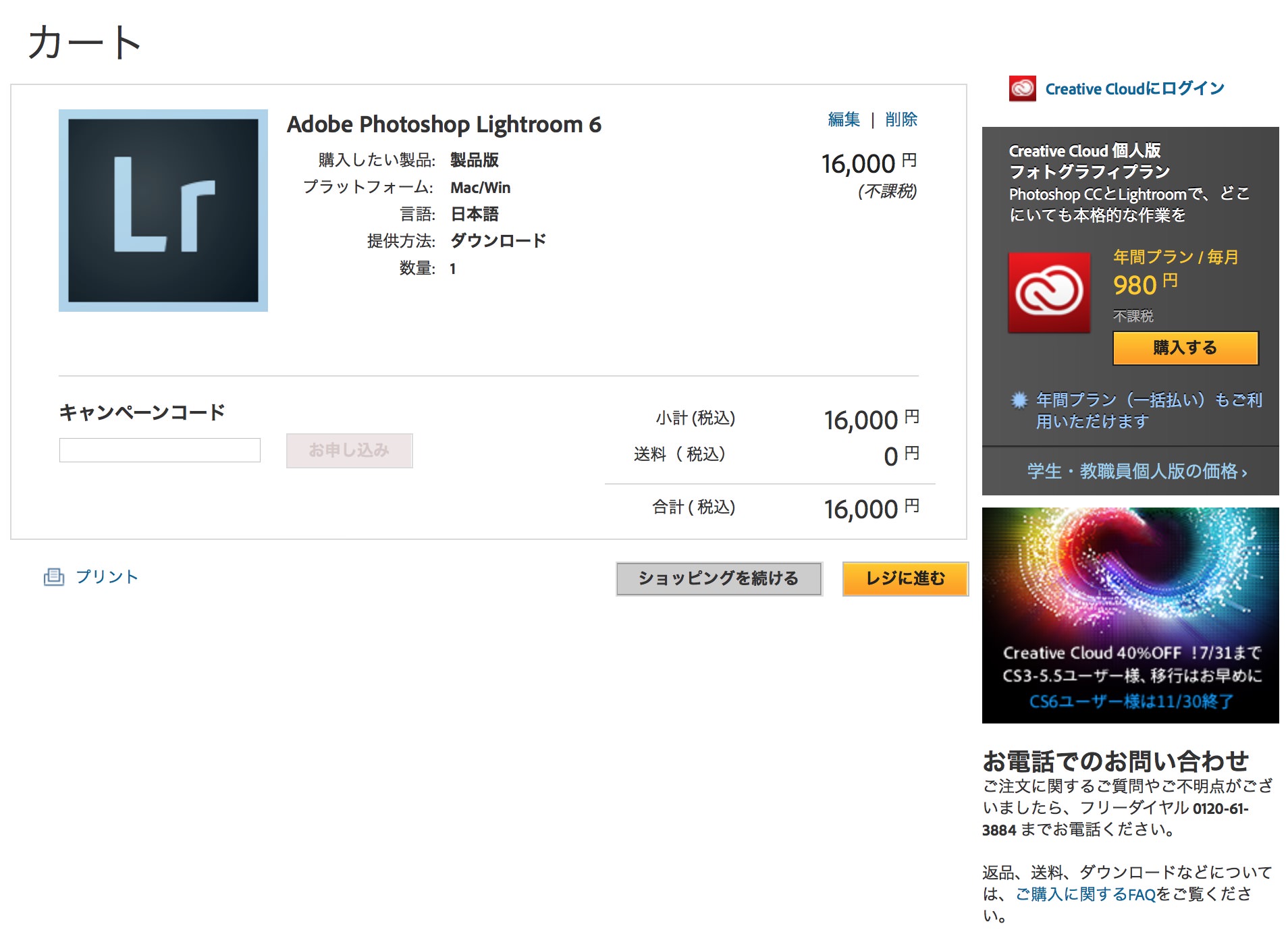Open the 年間プラン（一括払い）link
Image resolution: width=1288 pixels, height=930 pixels.
click(1149, 410)
